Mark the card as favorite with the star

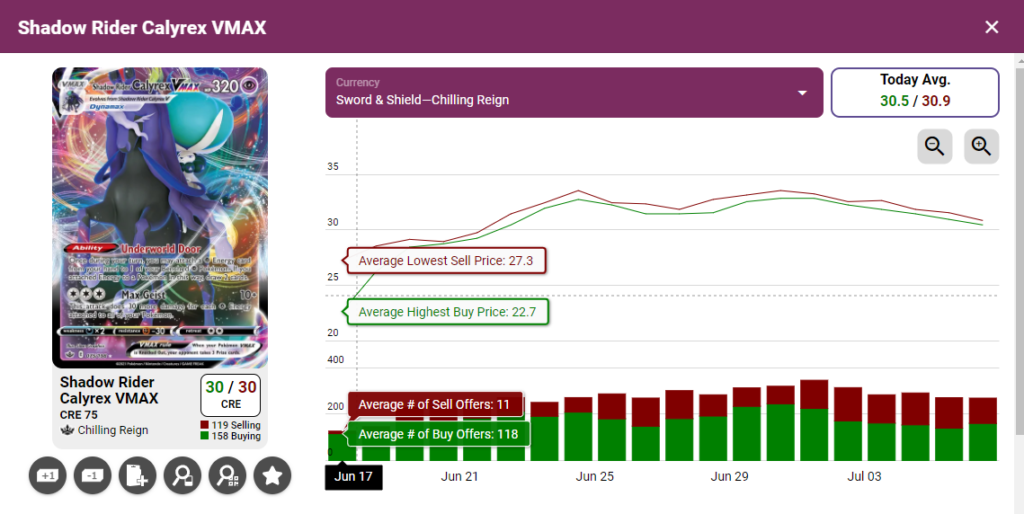point(272,475)
